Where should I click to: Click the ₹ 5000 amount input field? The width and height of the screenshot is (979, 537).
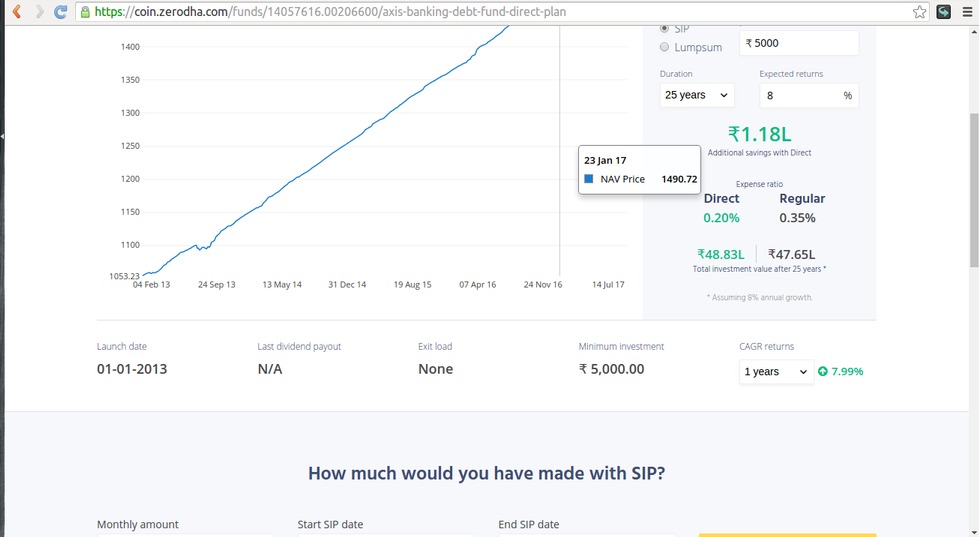(799, 43)
